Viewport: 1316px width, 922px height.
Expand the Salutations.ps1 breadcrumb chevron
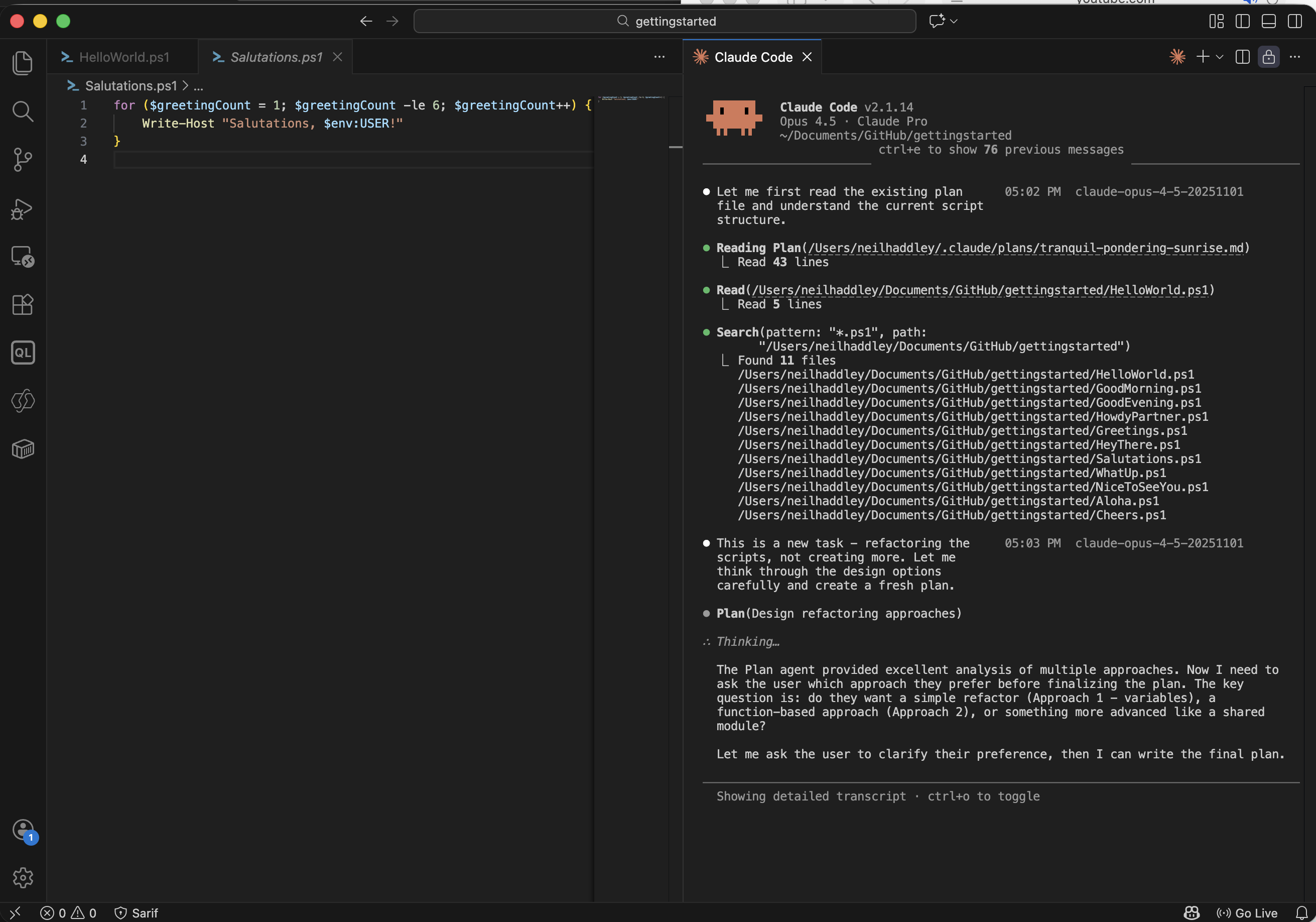click(185, 86)
